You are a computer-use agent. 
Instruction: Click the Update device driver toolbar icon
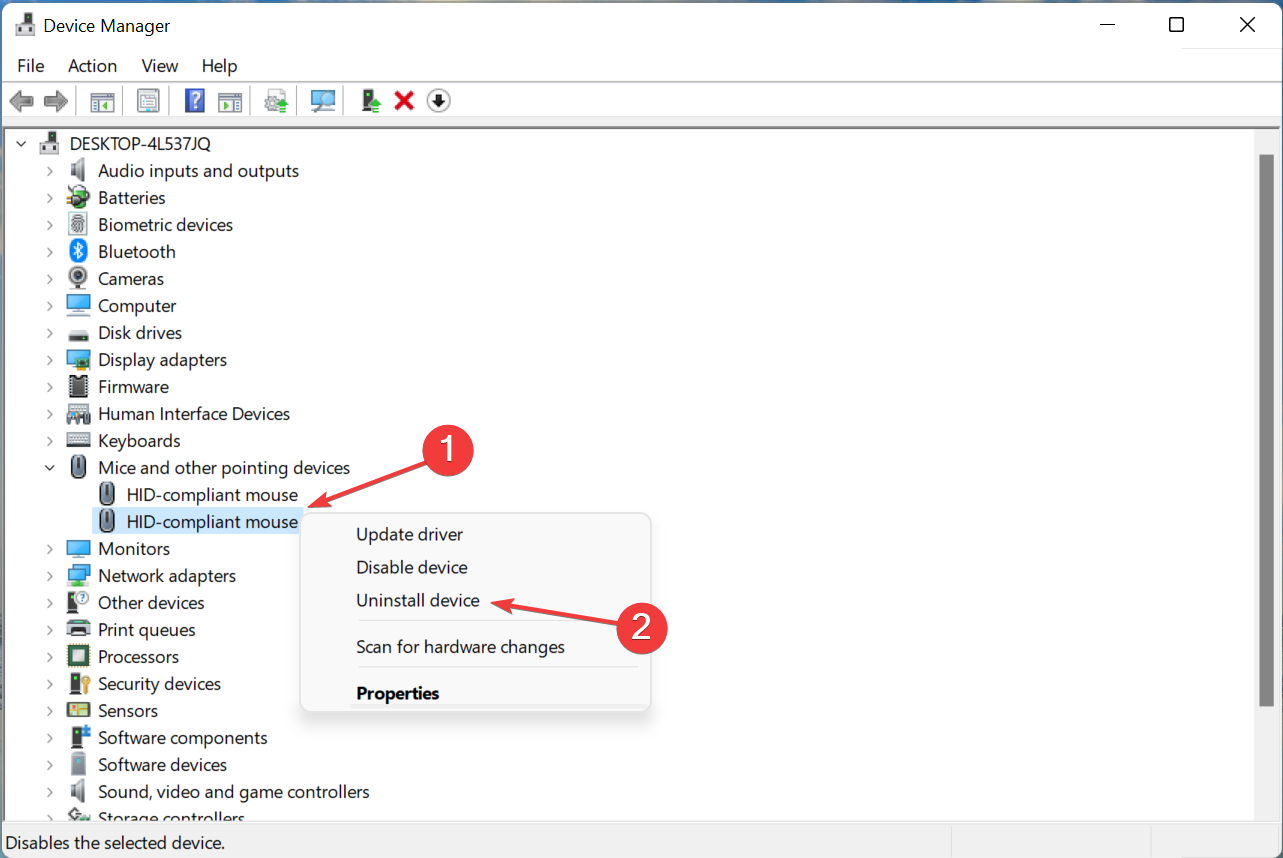coord(371,101)
